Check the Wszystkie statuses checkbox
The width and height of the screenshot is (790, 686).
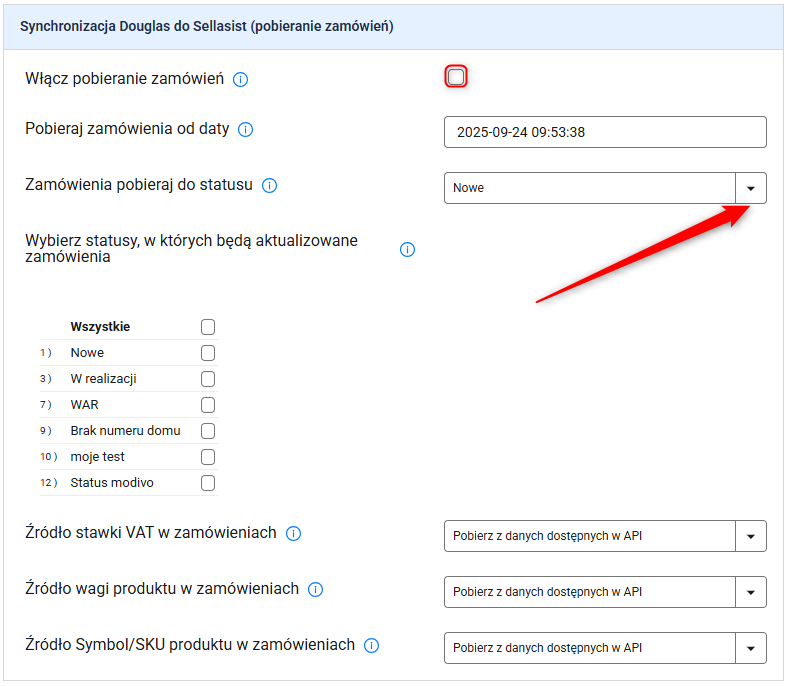point(208,327)
